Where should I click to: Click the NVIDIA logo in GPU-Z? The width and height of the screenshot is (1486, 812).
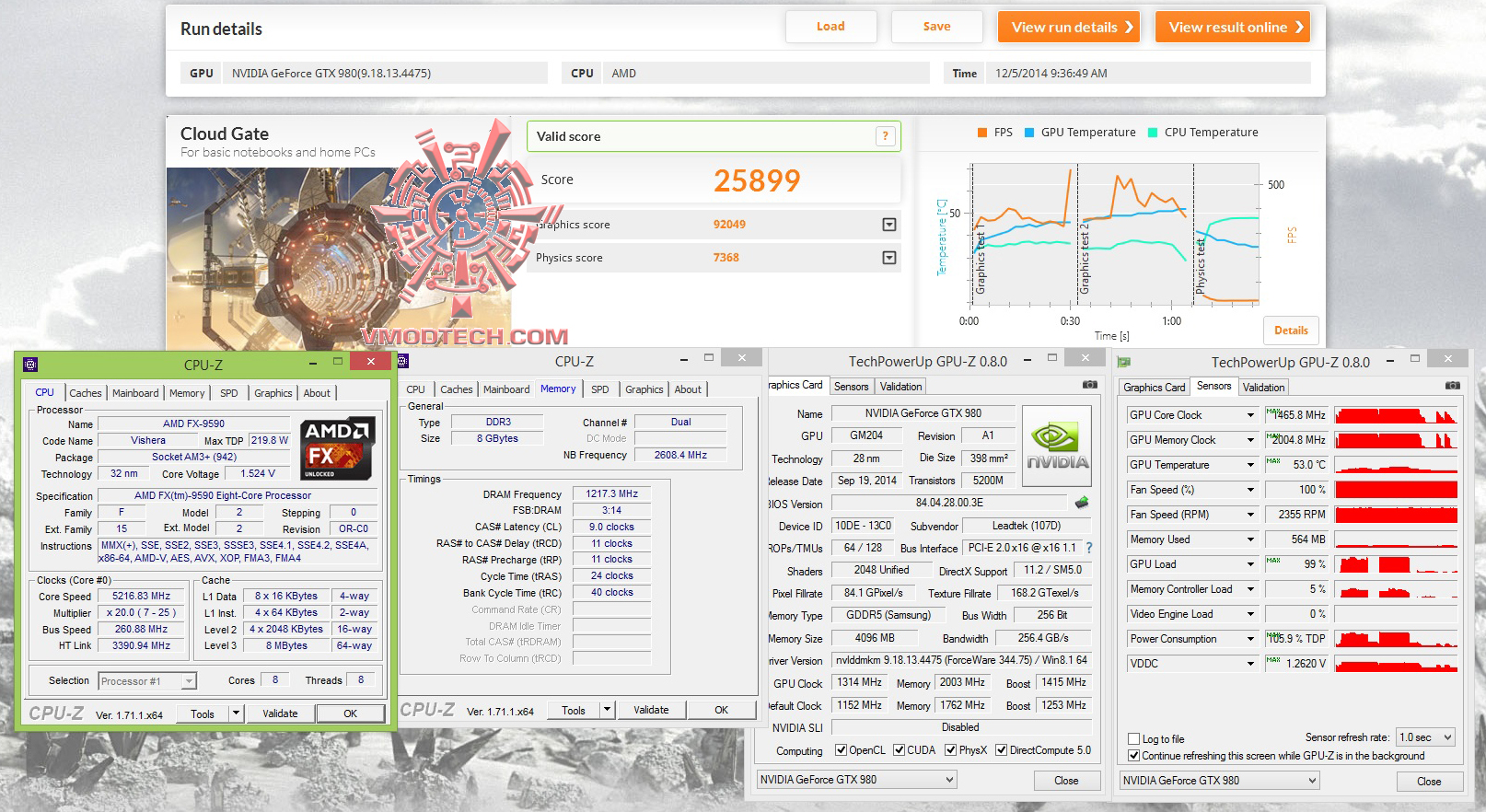[x=1057, y=447]
